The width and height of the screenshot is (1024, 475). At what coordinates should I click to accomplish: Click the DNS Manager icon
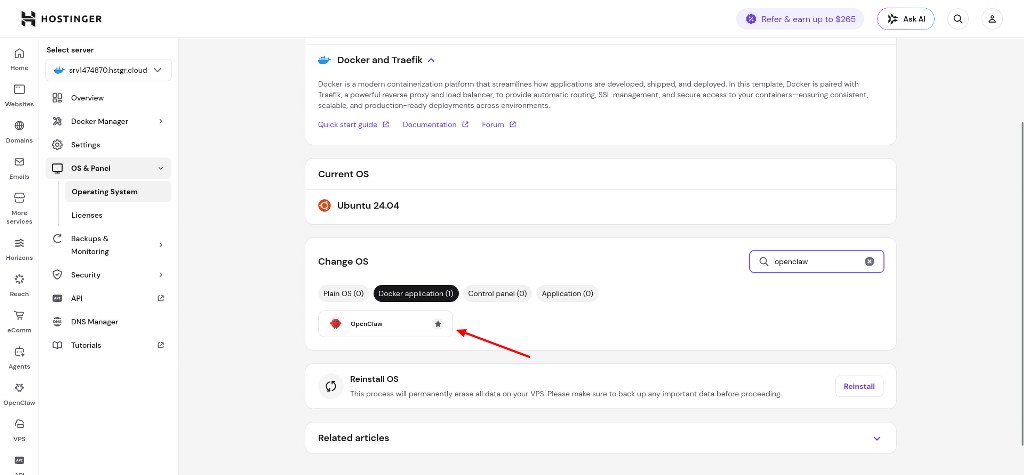[x=57, y=321]
